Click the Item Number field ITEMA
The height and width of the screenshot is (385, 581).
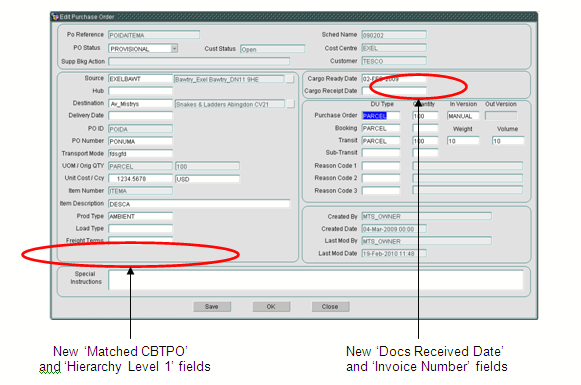point(140,191)
